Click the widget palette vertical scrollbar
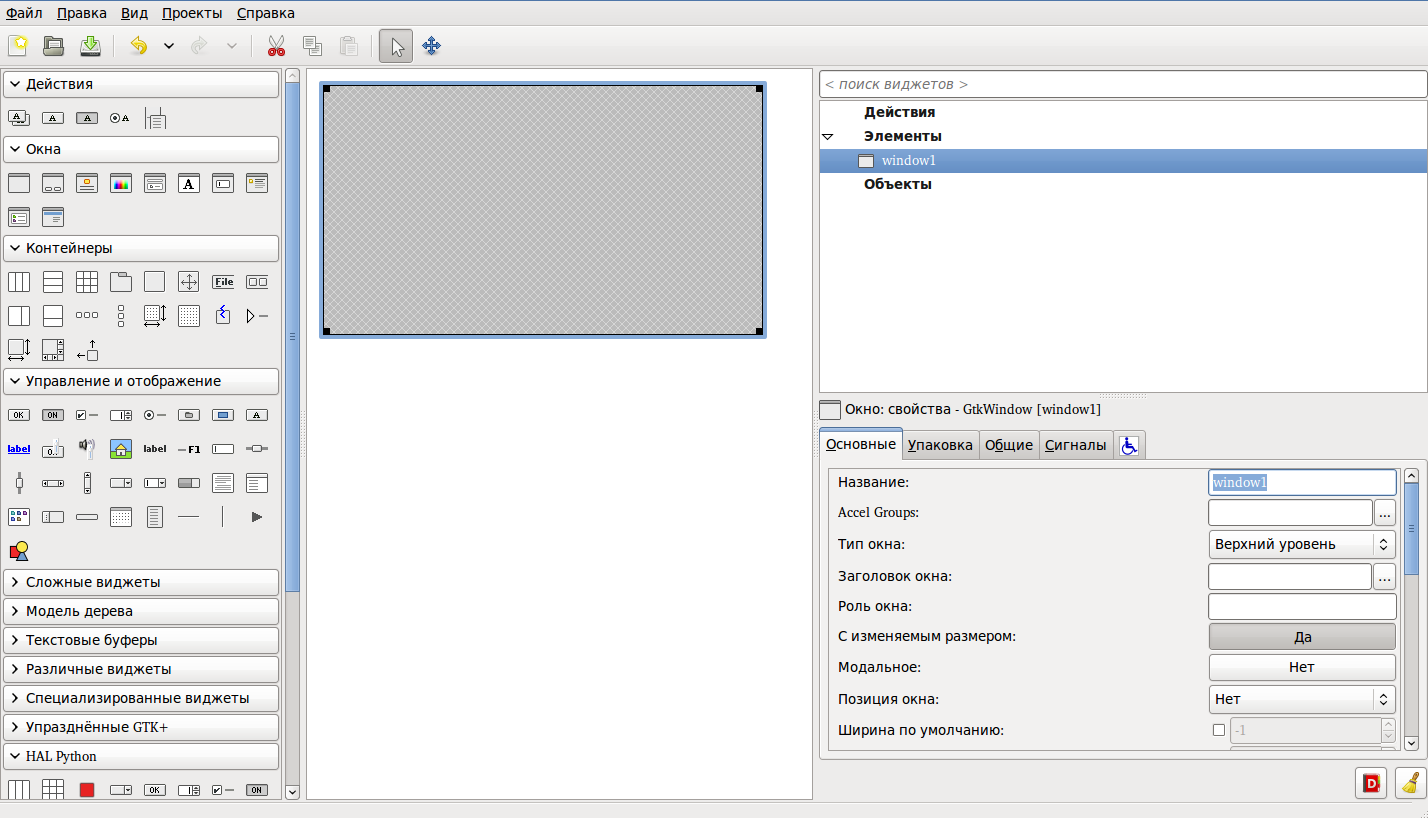 tap(292, 433)
